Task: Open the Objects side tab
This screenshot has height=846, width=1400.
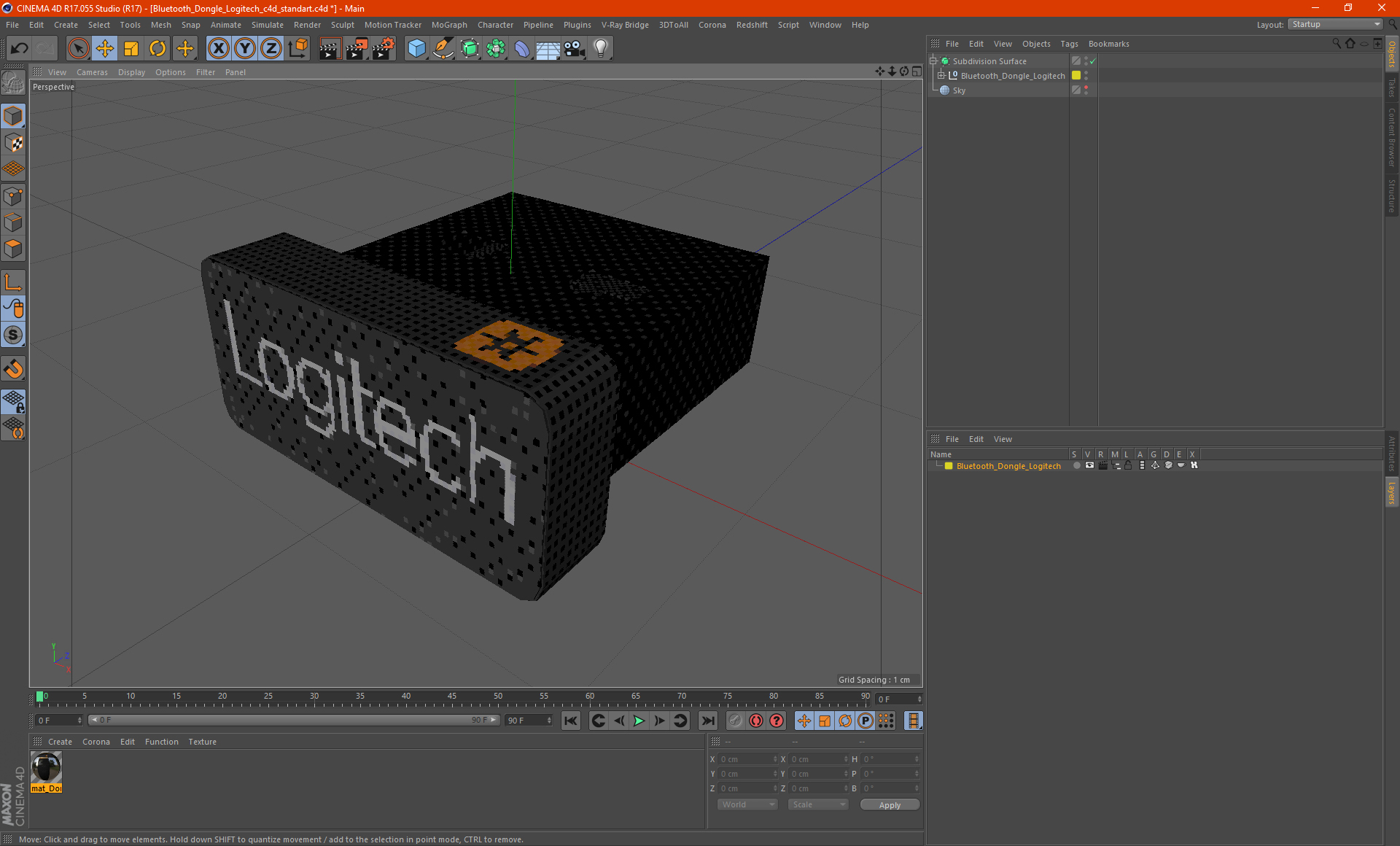Action: (1392, 53)
